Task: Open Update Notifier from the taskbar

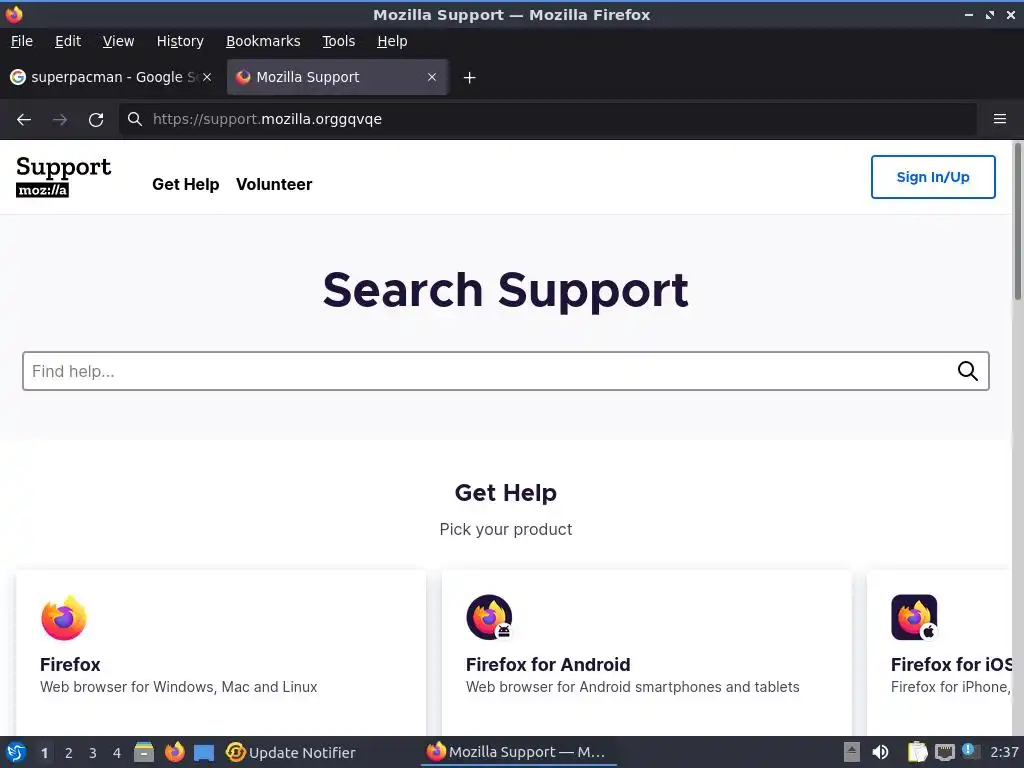Action: coord(291,752)
